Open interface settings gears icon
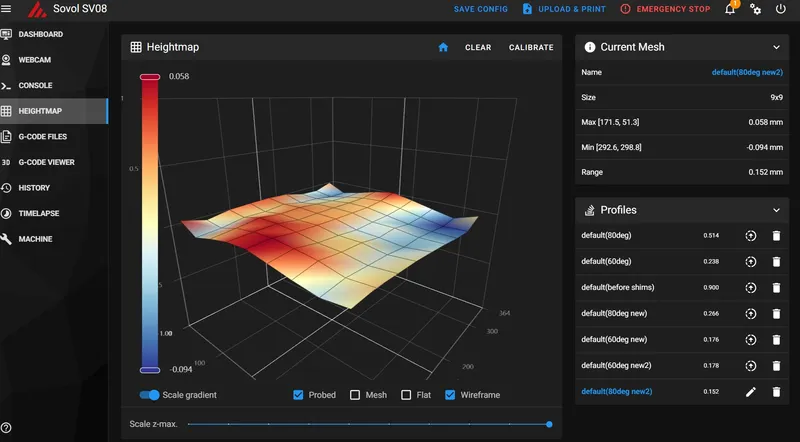This screenshot has width=800, height=442. coord(756,9)
